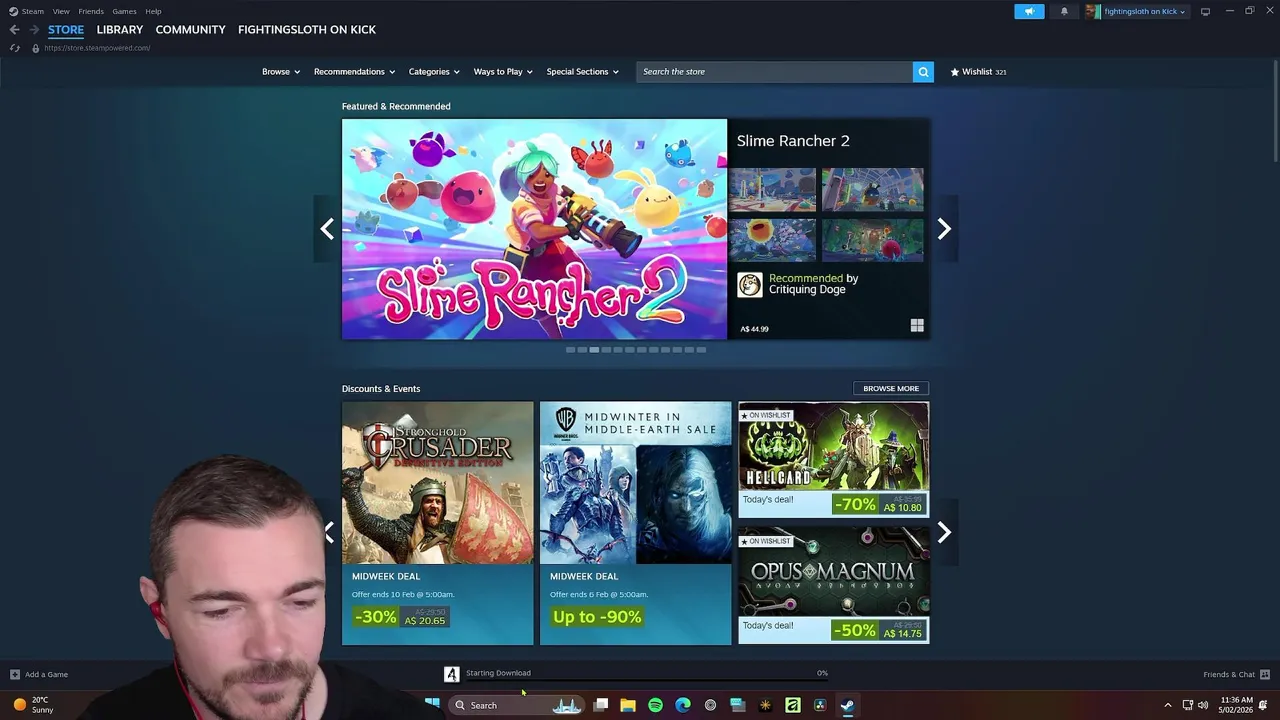1280x720 pixels.
Task: Switch to the LIBRARY tab
Action: [120, 30]
